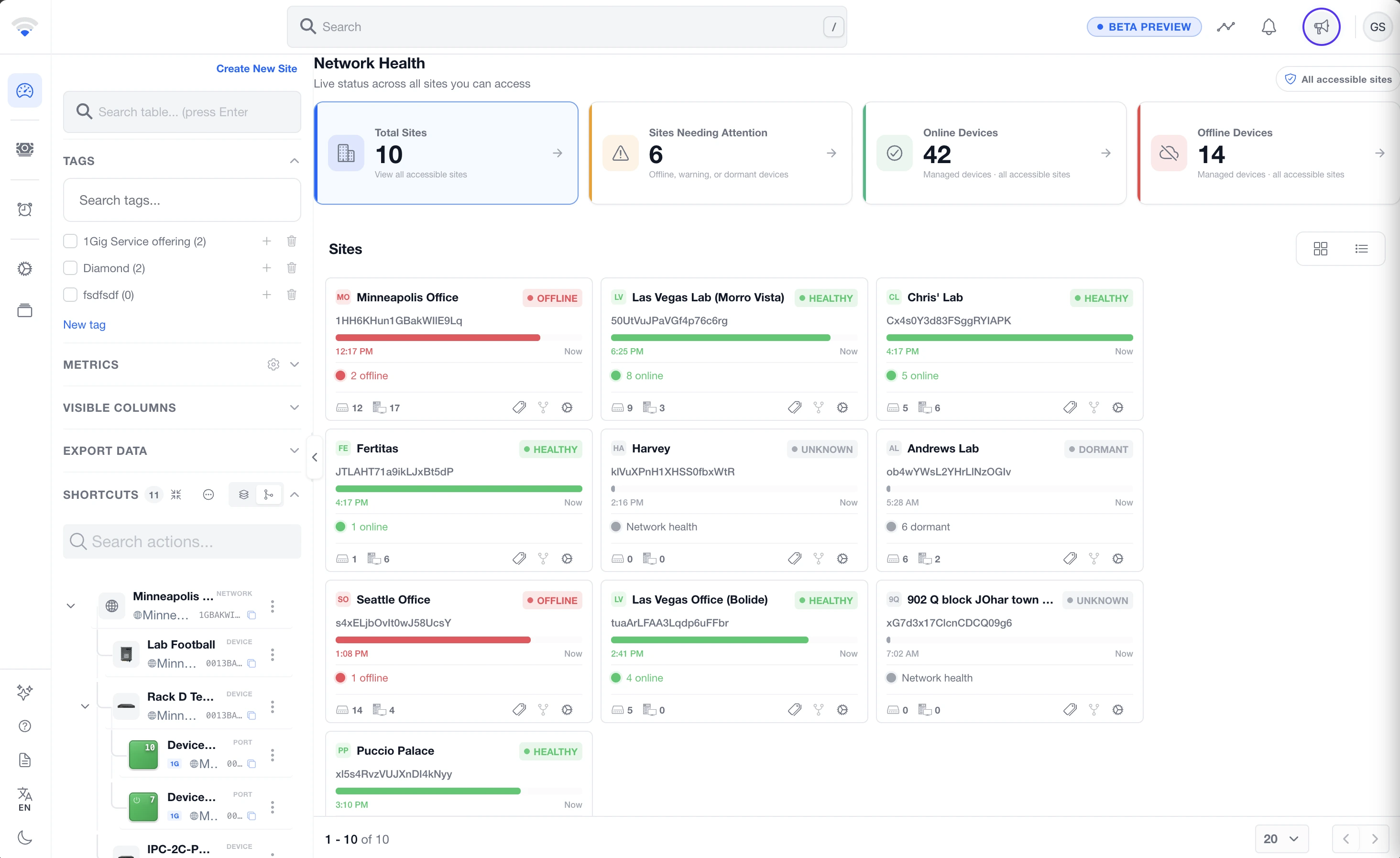Click the New tag link
Viewport: 1400px width, 858px height.
point(84,324)
